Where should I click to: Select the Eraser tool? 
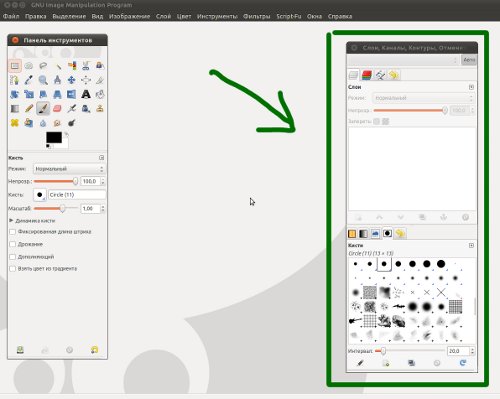57,109
